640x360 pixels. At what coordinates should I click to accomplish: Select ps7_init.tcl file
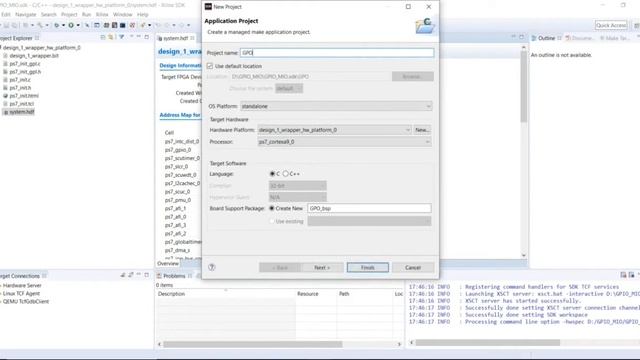click(x=22, y=104)
